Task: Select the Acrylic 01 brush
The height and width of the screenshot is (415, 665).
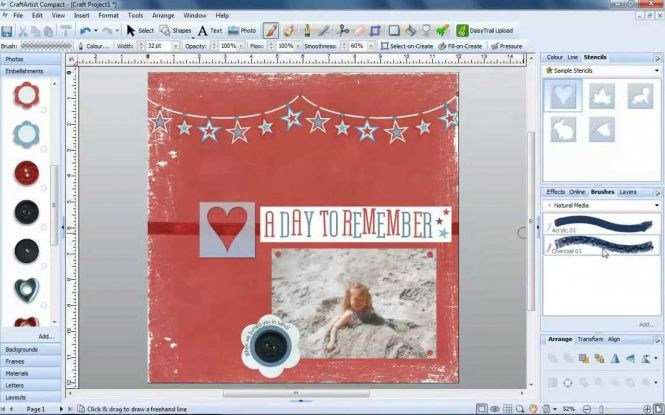Action: (x=601, y=224)
